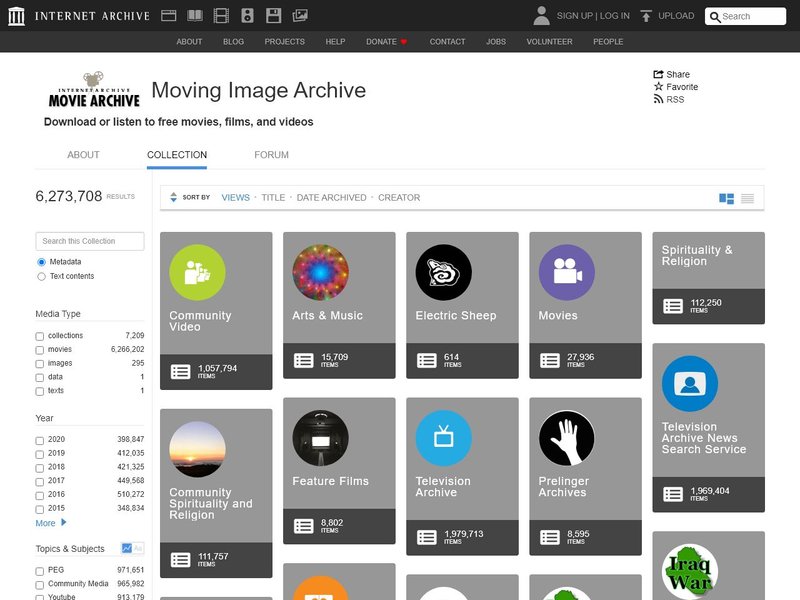Expand More under the Year filter
The width and height of the screenshot is (800, 600).
45,523
